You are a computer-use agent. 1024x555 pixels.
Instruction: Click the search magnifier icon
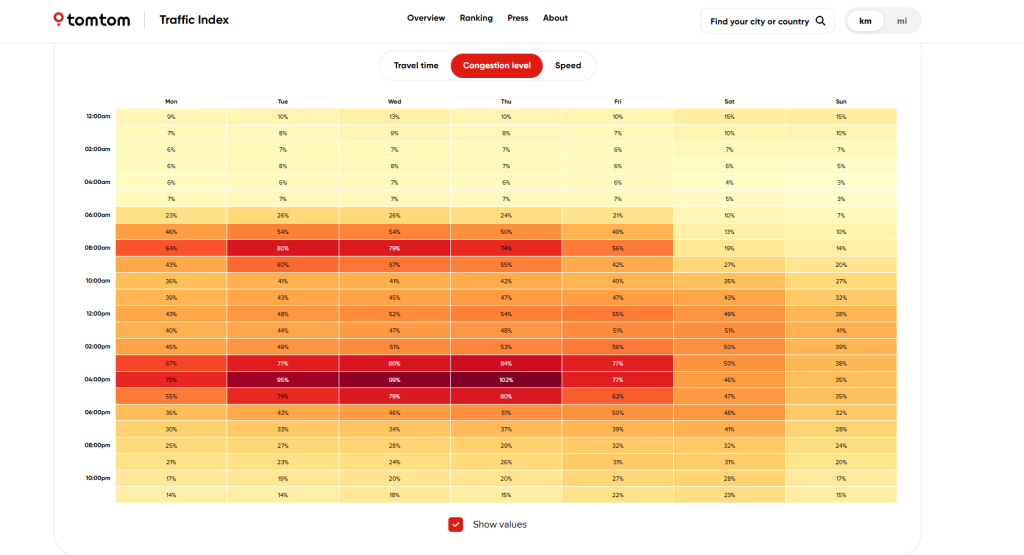(x=820, y=21)
